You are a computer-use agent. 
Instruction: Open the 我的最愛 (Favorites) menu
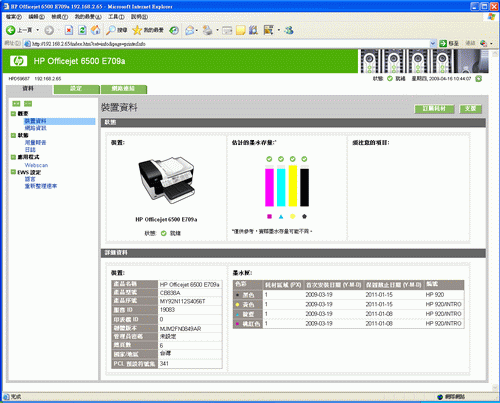88,17
